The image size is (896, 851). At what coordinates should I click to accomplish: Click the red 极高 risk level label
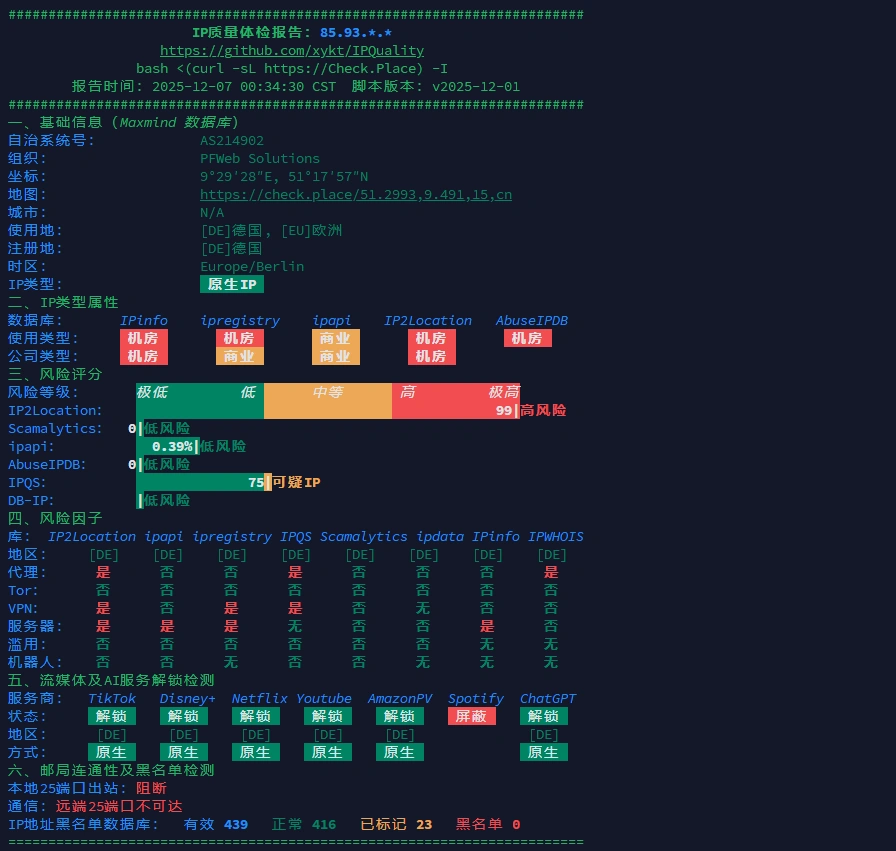[x=503, y=393]
